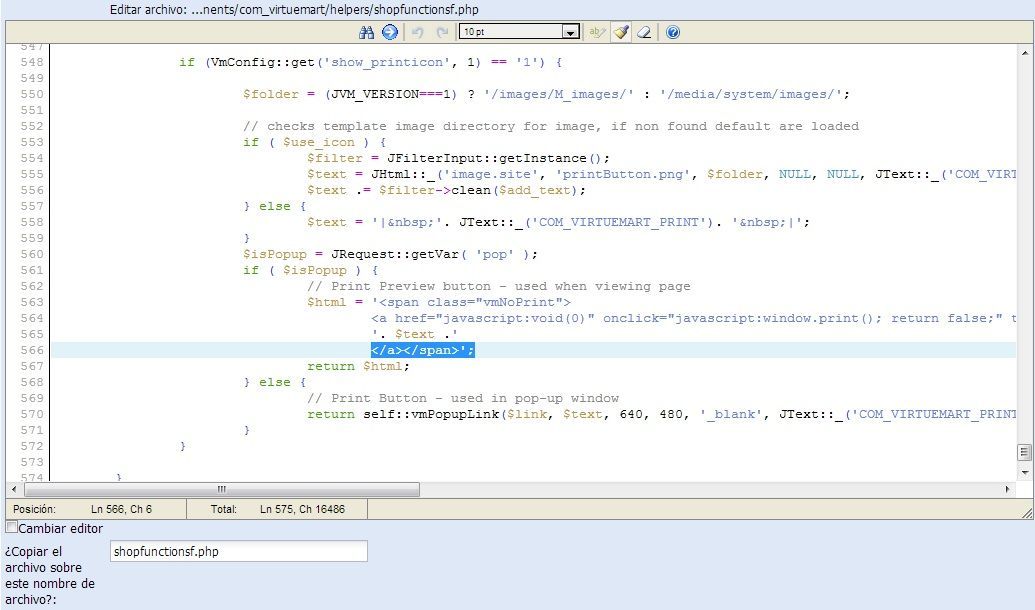Click the shopfunctionsf.php filename field
This screenshot has width=1035, height=610.
(x=238, y=551)
